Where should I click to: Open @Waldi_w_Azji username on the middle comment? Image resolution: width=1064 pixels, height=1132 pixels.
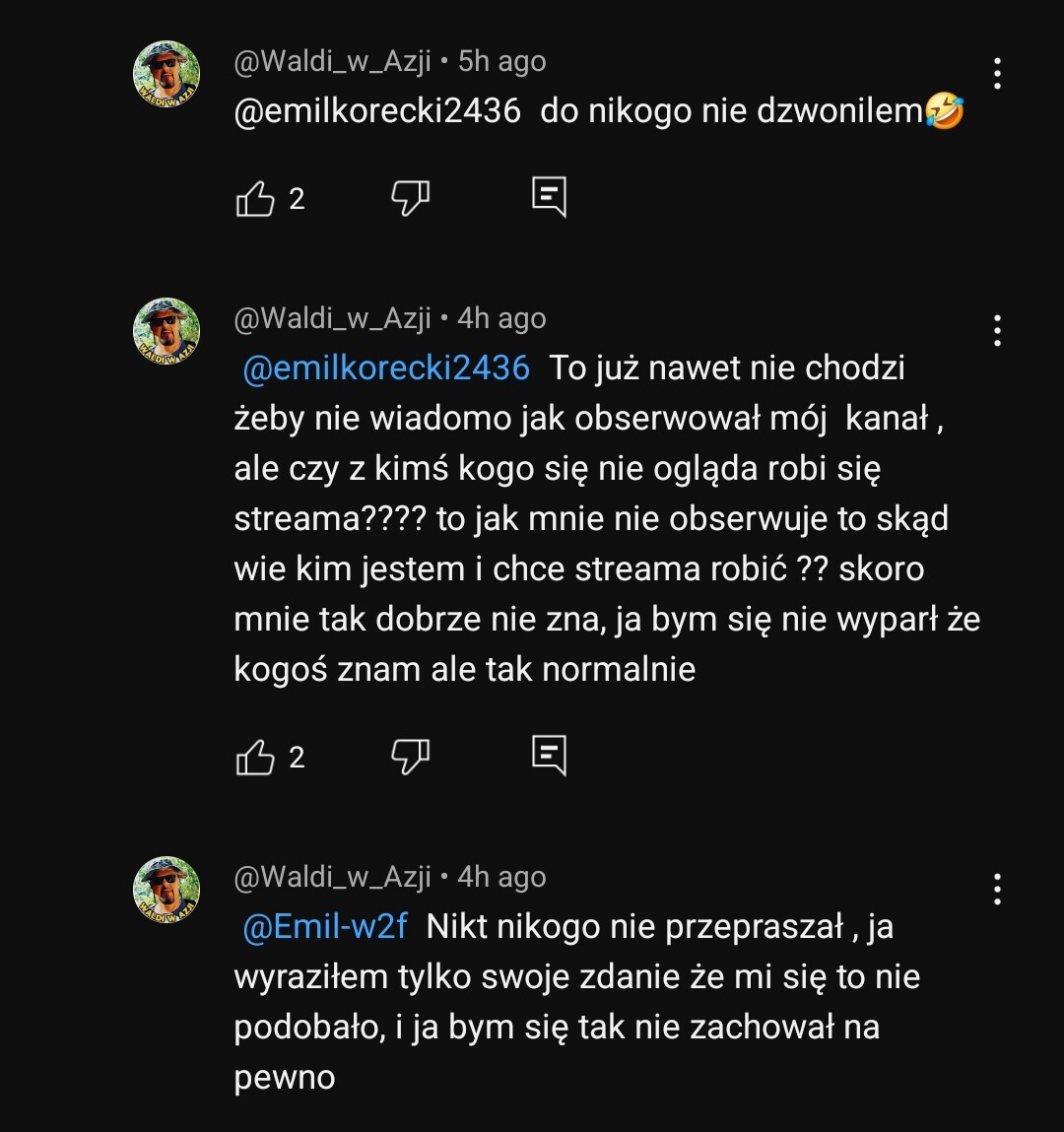coord(332,318)
